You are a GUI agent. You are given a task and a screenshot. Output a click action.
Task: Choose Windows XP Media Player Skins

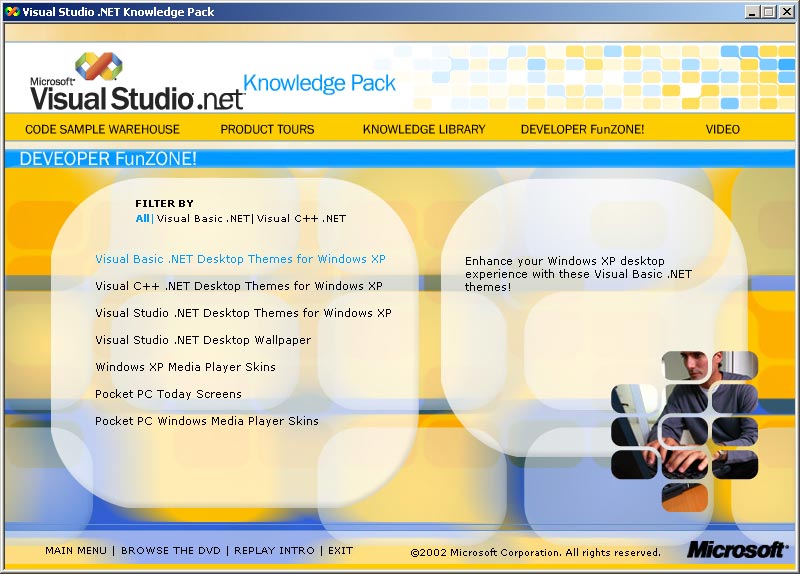pos(185,367)
